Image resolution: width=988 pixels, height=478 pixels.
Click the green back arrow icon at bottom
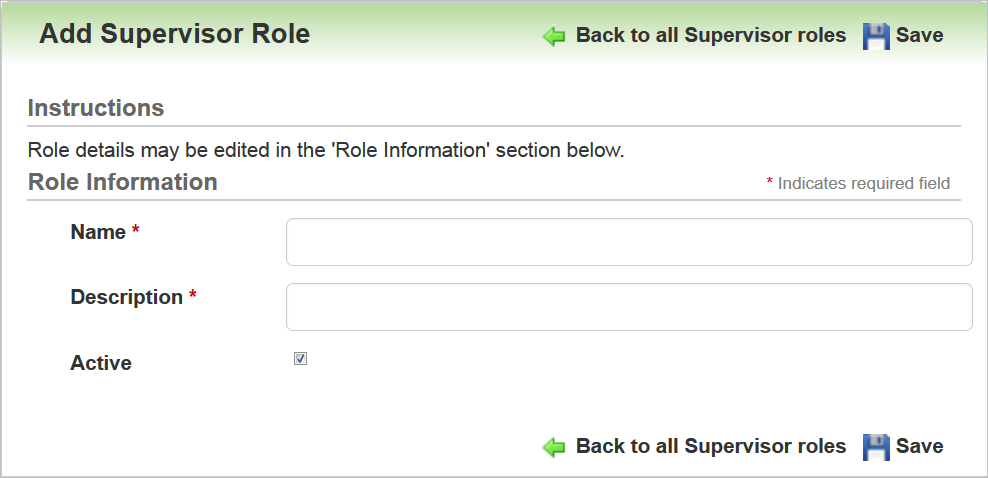(554, 447)
